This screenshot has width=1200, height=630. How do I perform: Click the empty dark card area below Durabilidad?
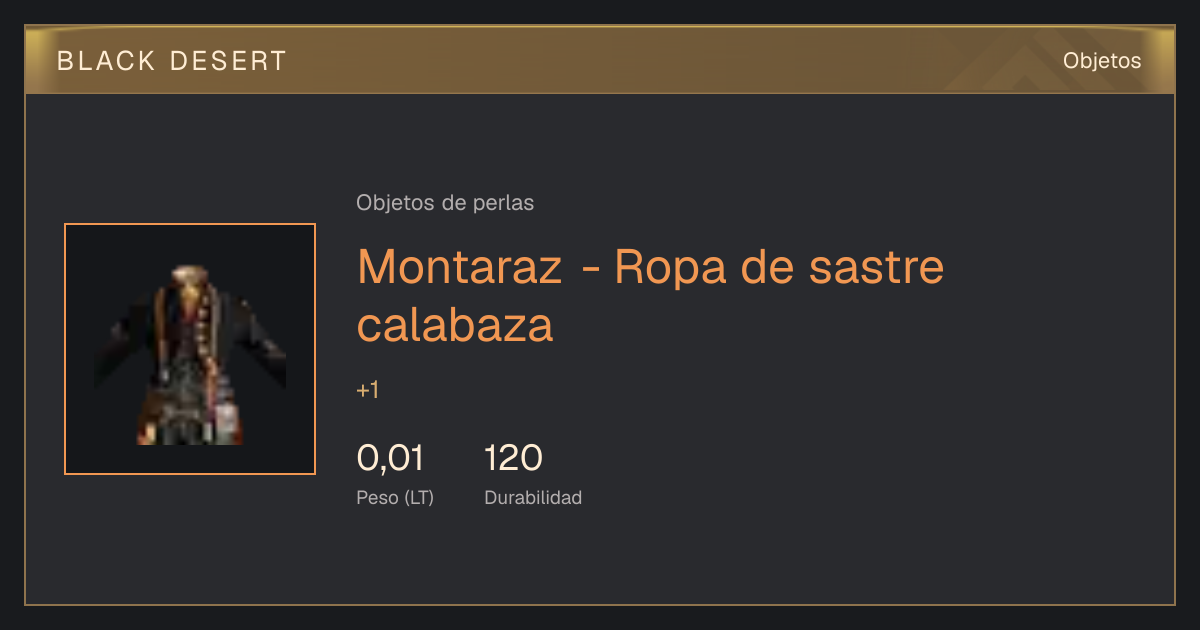[x=600, y=556]
